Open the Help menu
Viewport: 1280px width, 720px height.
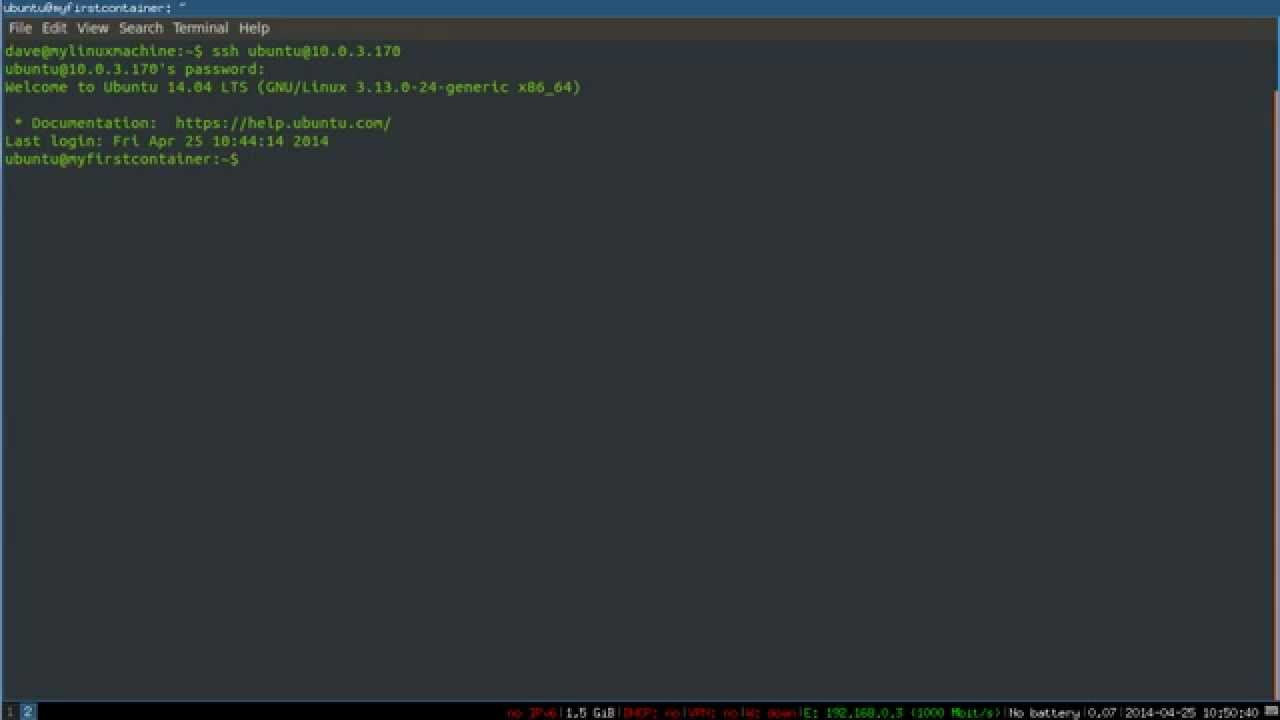[x=254, y=28]
